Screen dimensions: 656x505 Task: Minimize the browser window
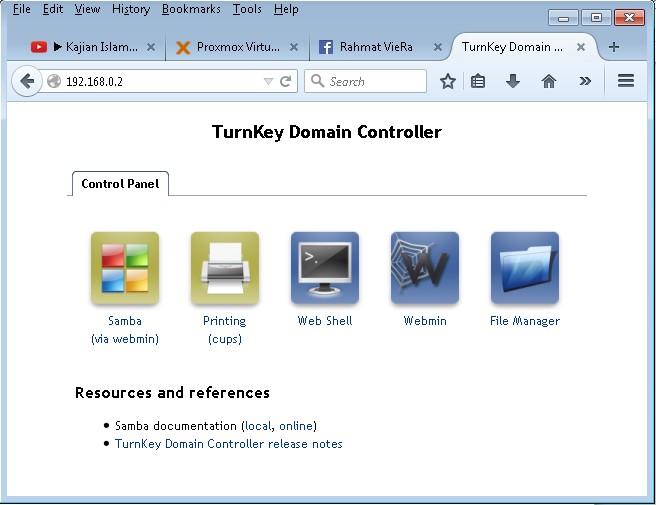click(563, 18)
